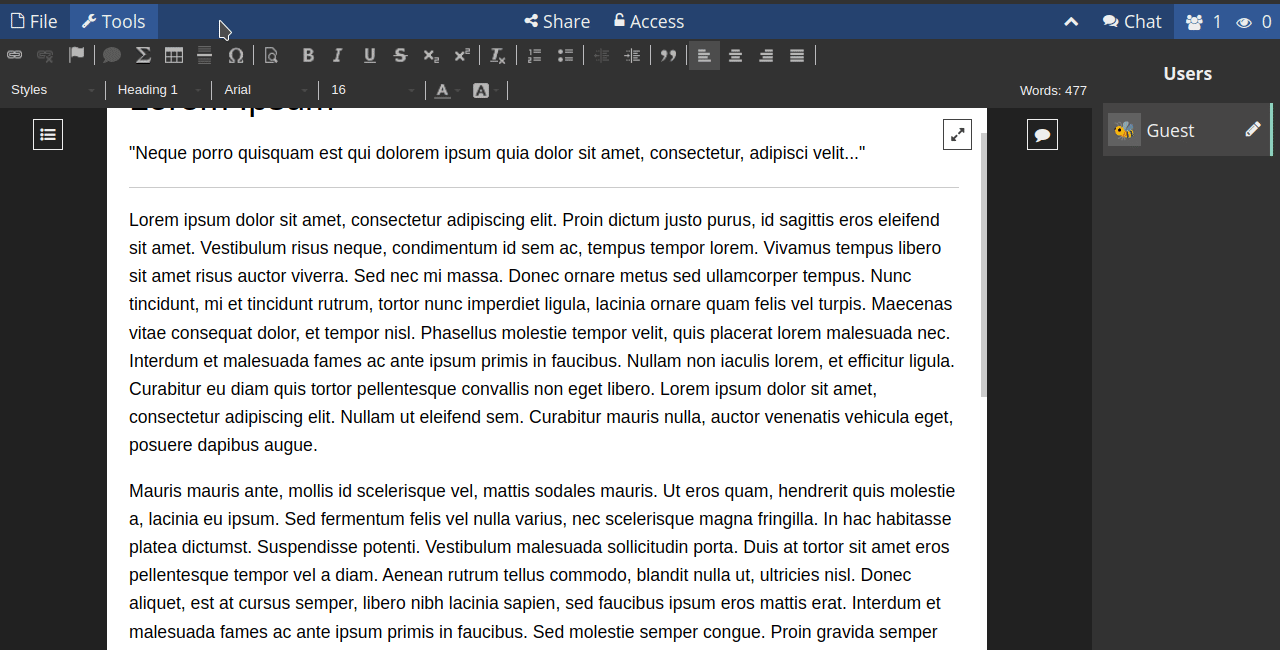Expand the Heading 1 paragraph format dropdown

(x=159, y=90)
